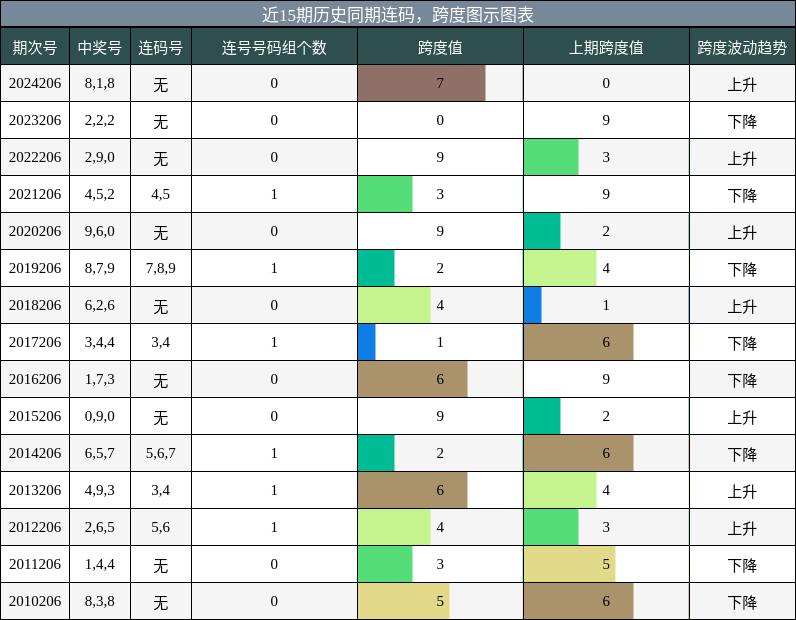
Task: Click the 连号号码组个数 column header
Action: [x=274, y=47]
